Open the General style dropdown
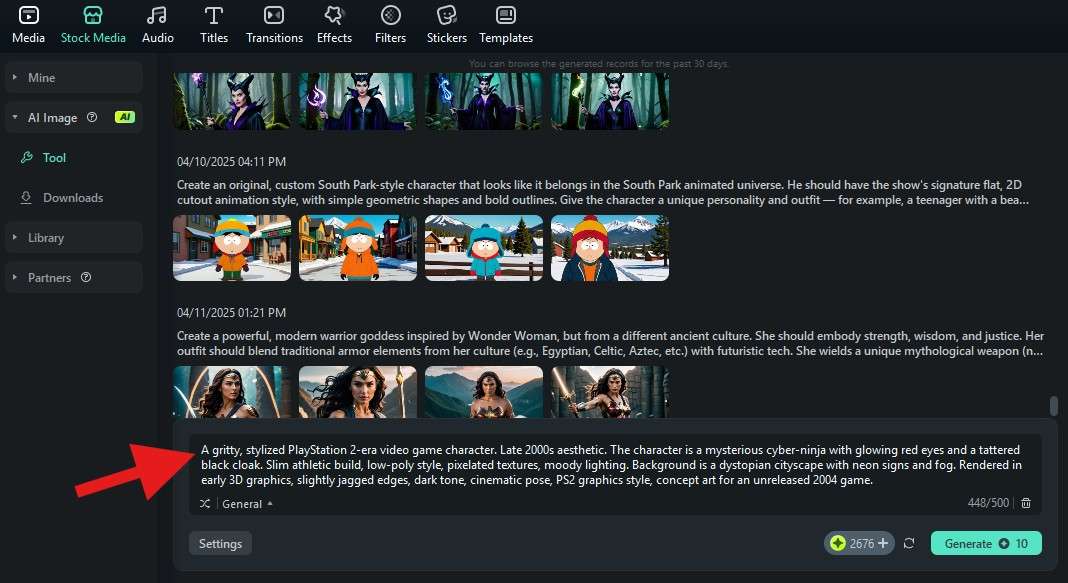This screenshot has height=583, width=1068. pos(247,504)
